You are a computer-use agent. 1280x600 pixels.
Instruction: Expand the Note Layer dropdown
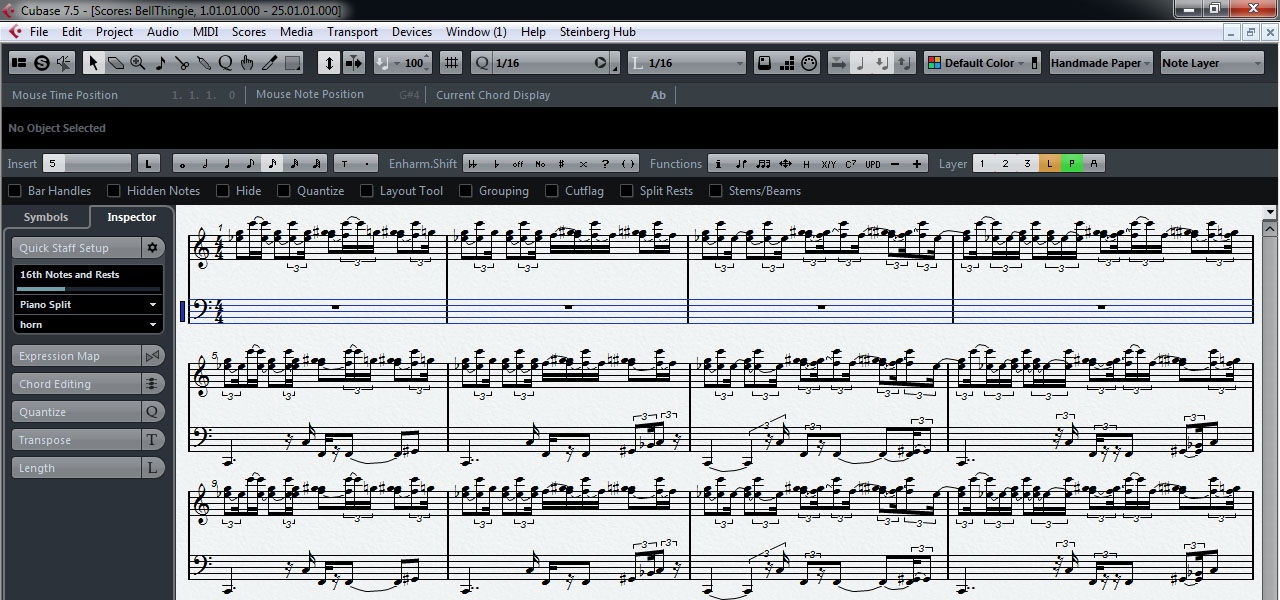pyautogui.click(x=1212, y=63)
